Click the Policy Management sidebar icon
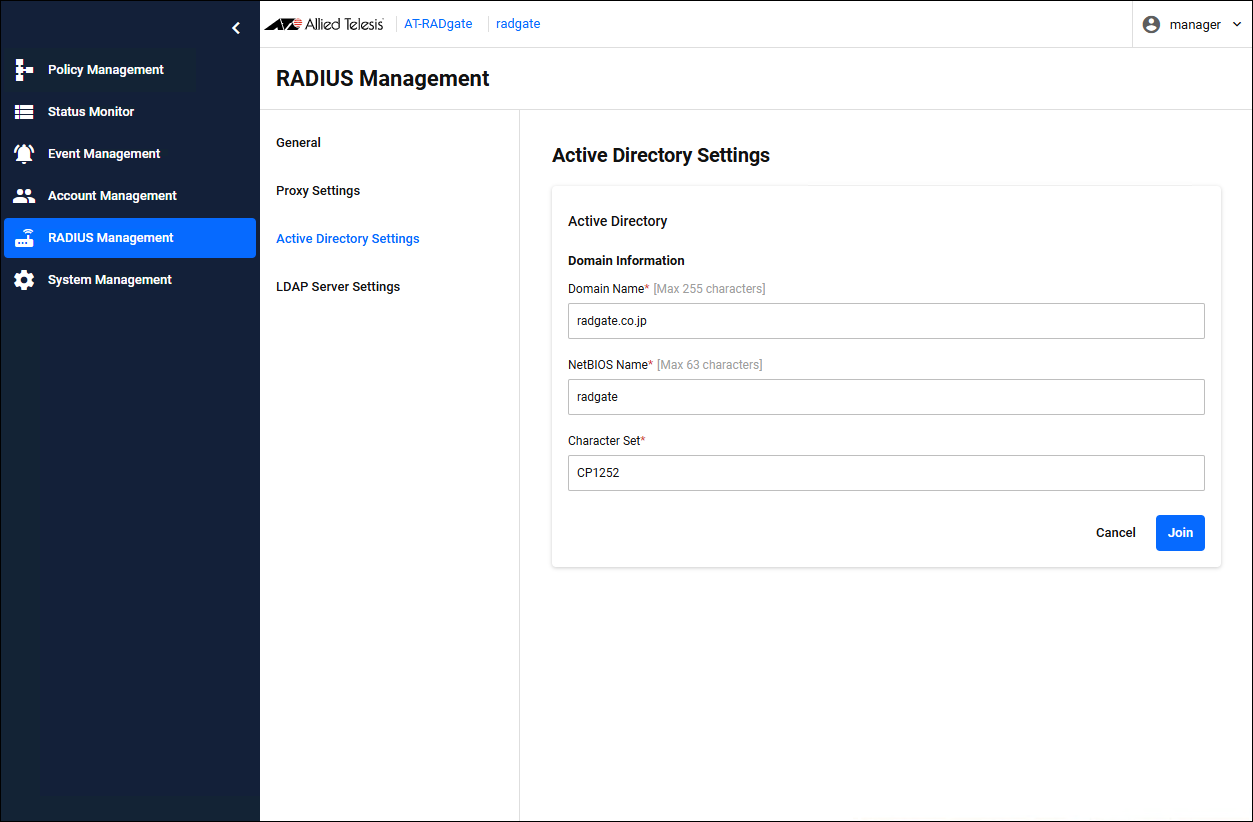 pyautogui.click(x=25, y=70)
